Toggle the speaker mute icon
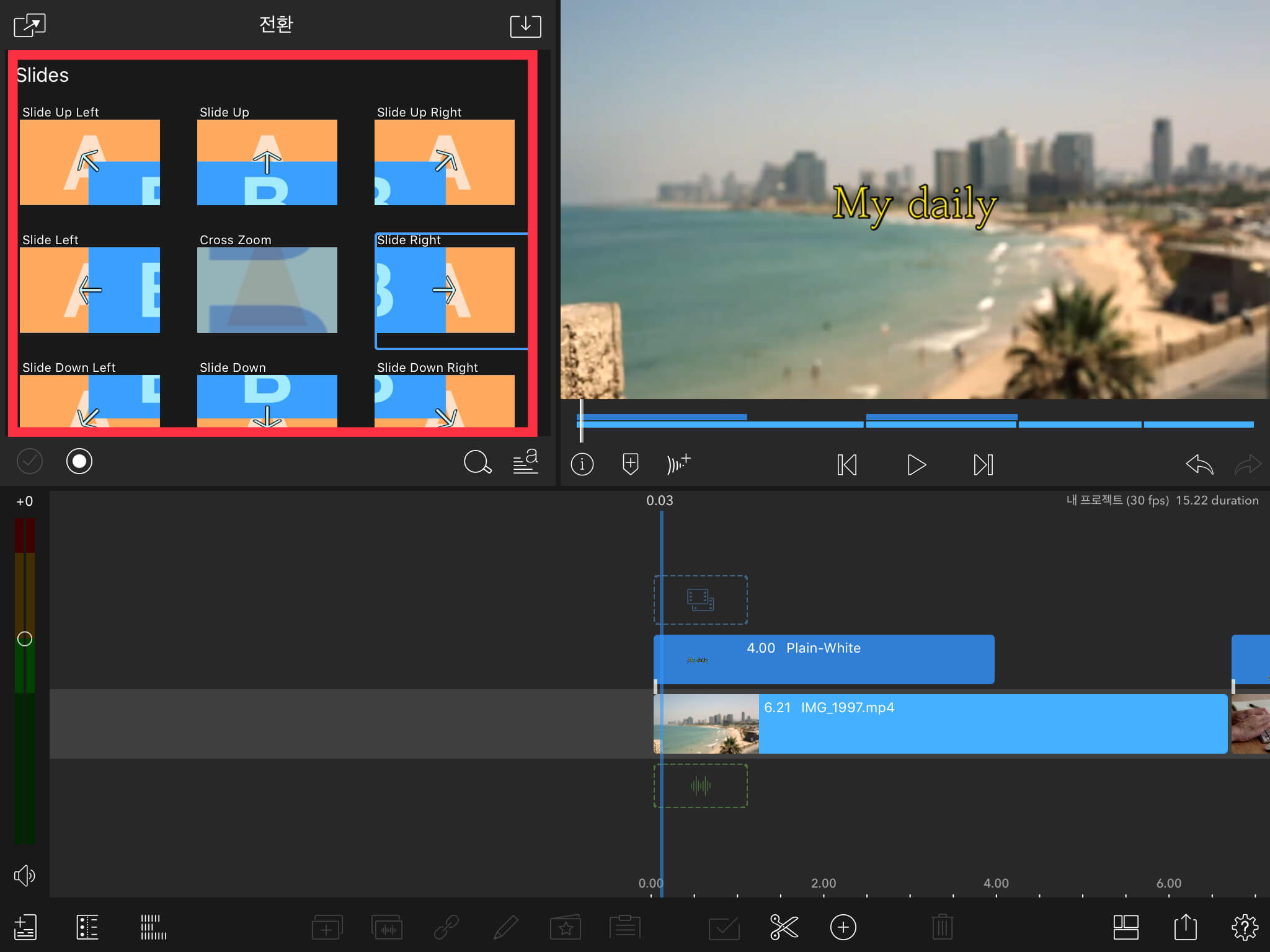 click(x=24, y=875)
